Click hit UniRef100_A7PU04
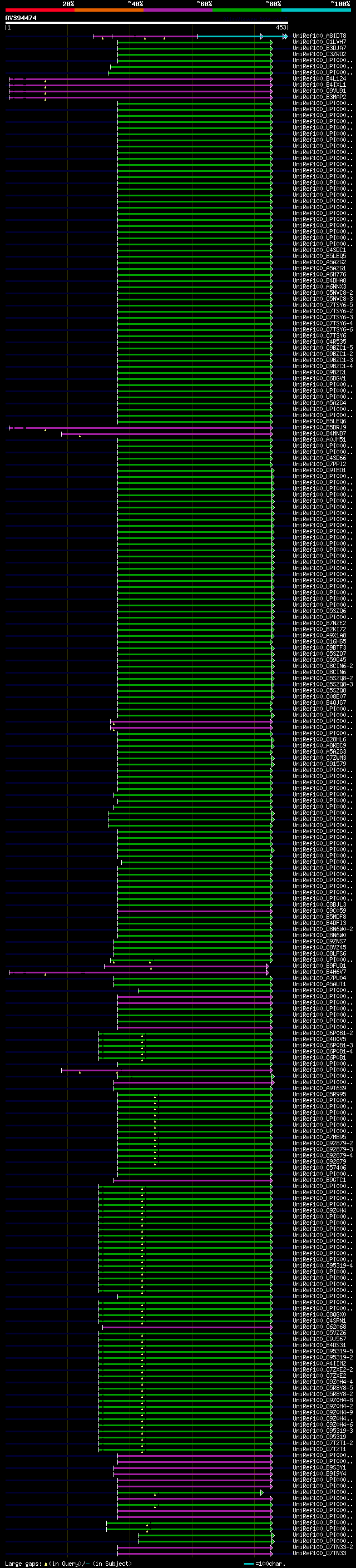The image size is (356, 1568). (319, 978)
